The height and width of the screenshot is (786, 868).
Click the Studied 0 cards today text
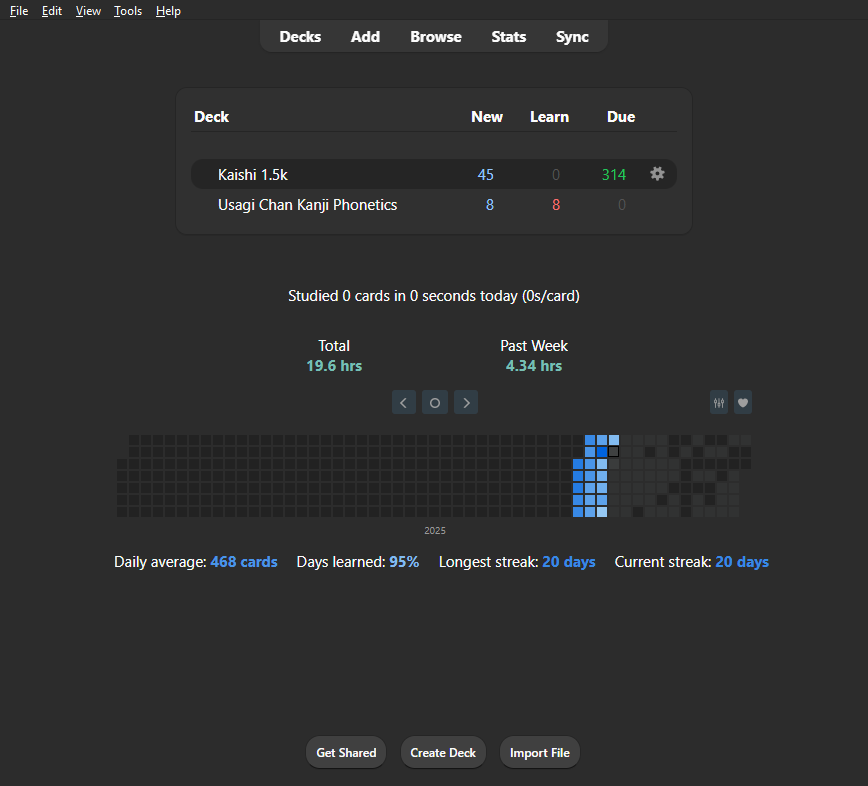click(433, 296)
